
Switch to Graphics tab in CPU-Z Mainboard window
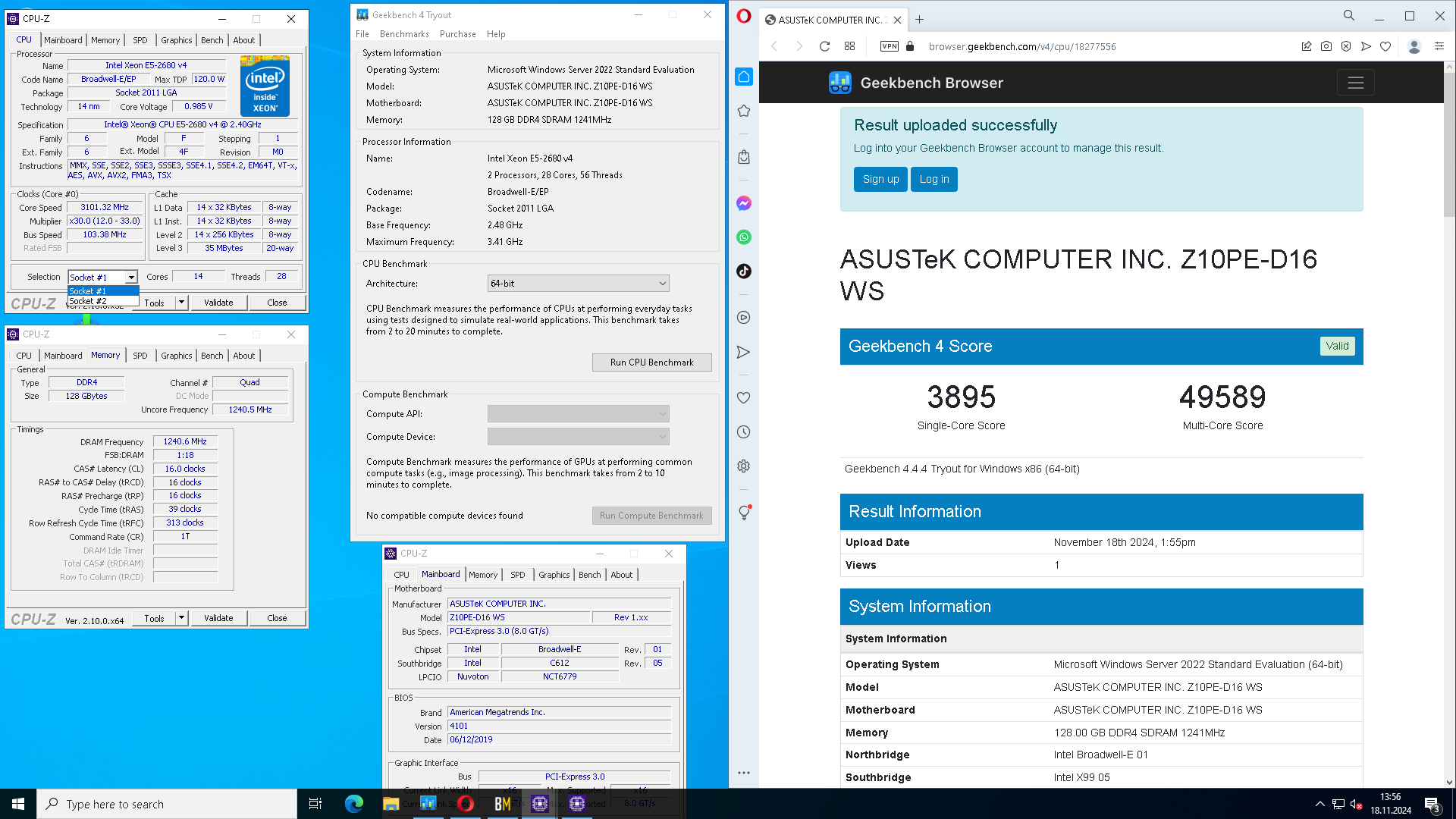coord(554,575)
